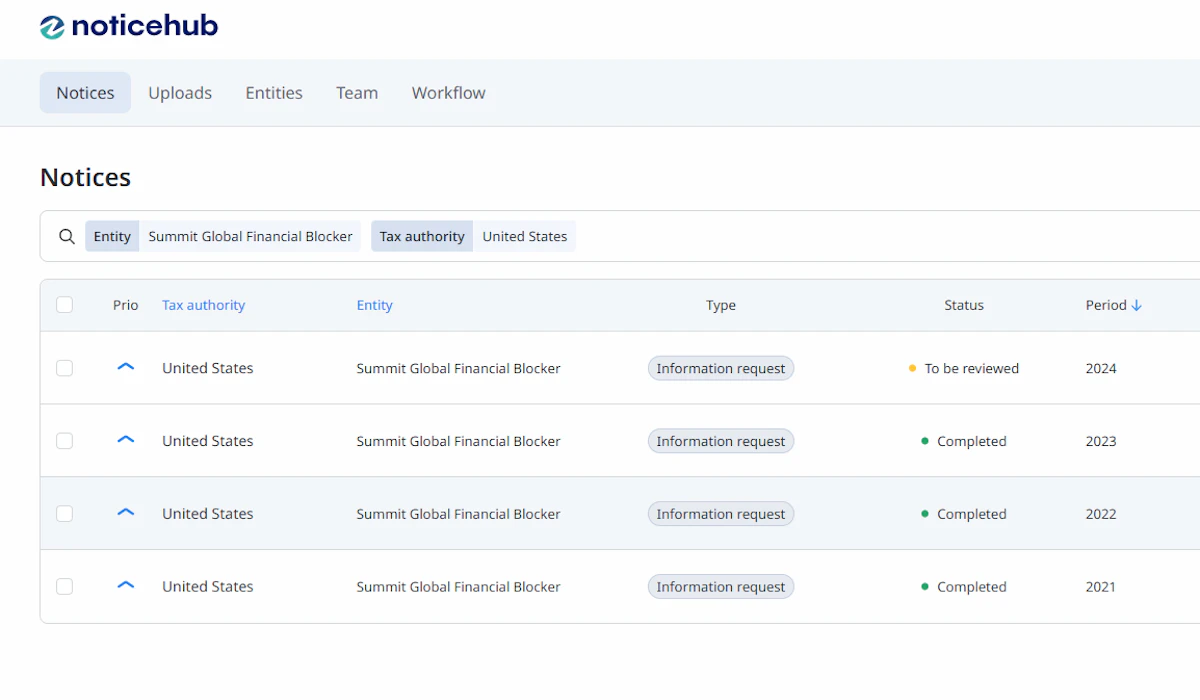The width and height of the screenshot is (1200, 700).
Task: Open the United States filter value
Action: (x=524, y=237)
